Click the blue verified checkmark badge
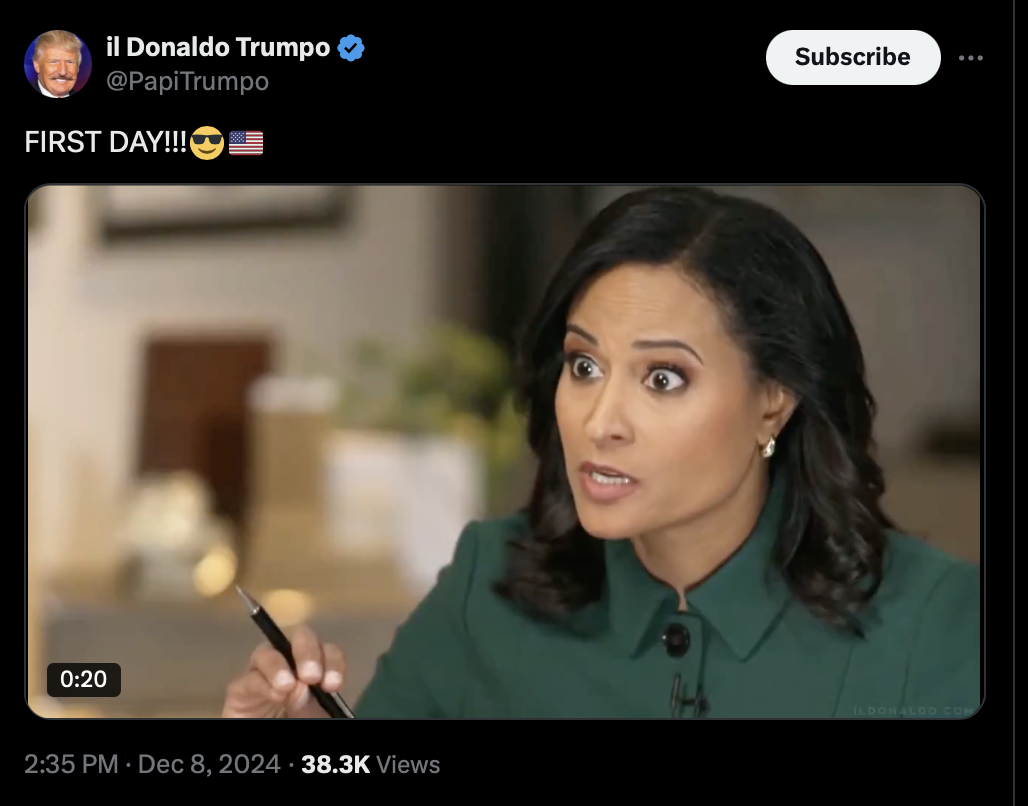1028x806 pixels. click(x=351, y=48)
